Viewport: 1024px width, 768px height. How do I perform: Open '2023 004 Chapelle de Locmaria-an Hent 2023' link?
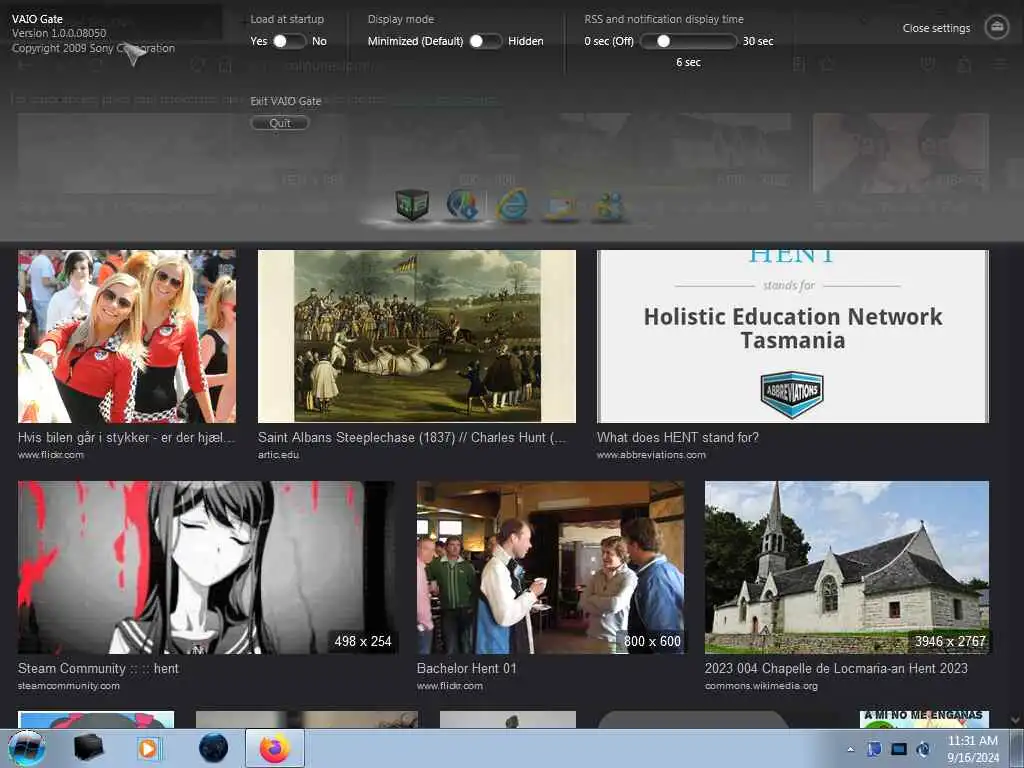(x=836, y=669)
